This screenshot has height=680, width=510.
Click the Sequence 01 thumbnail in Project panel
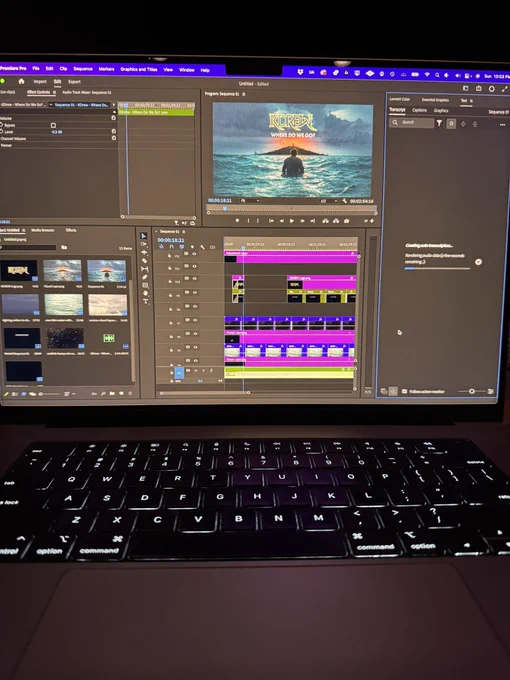pos(106,271)
